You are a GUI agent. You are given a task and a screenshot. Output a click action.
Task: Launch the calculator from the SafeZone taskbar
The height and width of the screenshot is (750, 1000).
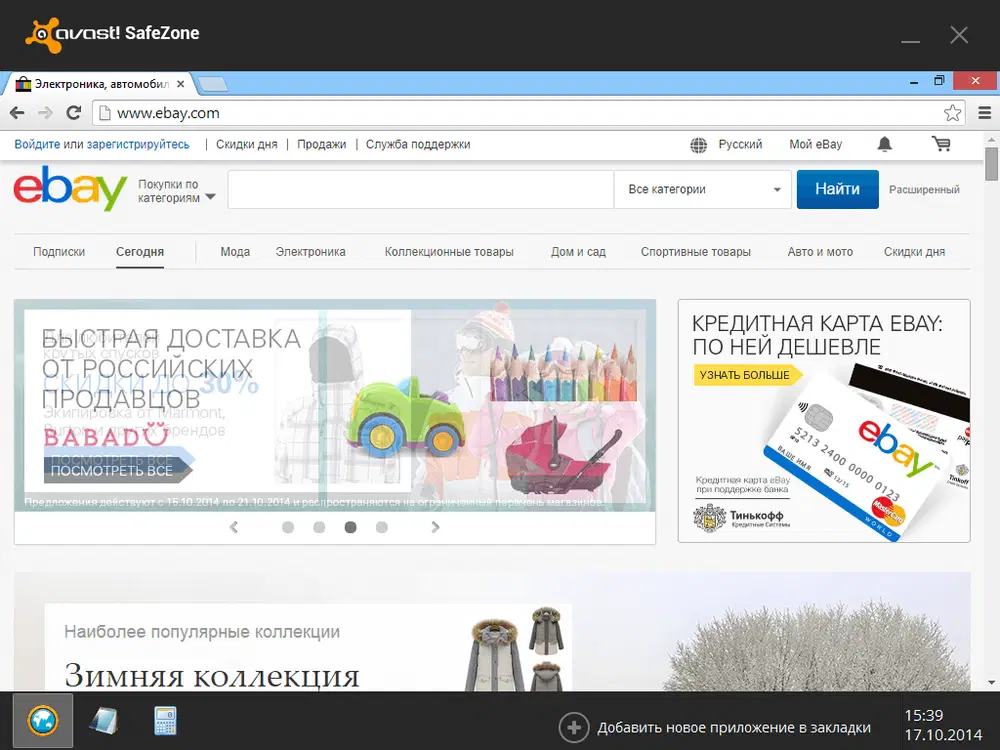pyautogui.click(x=164, y=720)
